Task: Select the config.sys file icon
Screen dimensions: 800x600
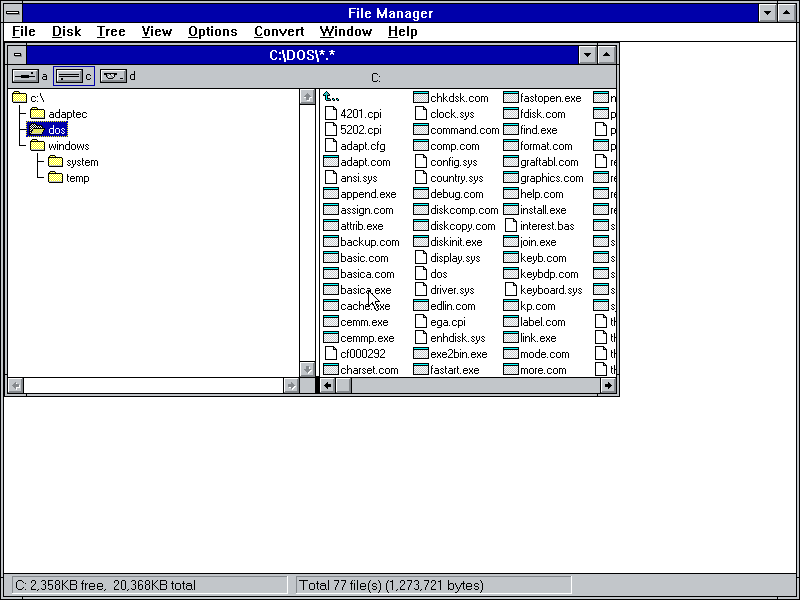Action: (421, 161)
